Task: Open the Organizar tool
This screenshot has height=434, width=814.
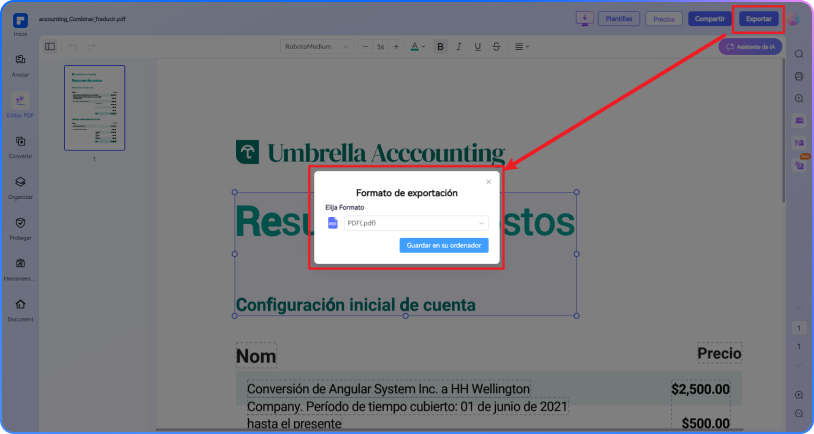Action: click(x=20, y=187)
